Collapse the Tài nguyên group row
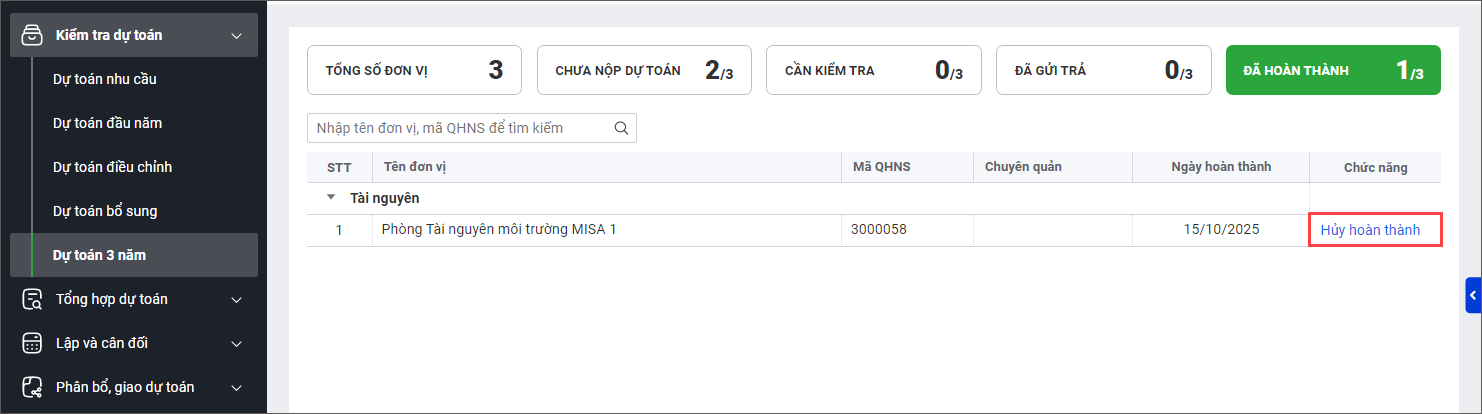The width and height of the screenshot is (1482, 414). 331,198
